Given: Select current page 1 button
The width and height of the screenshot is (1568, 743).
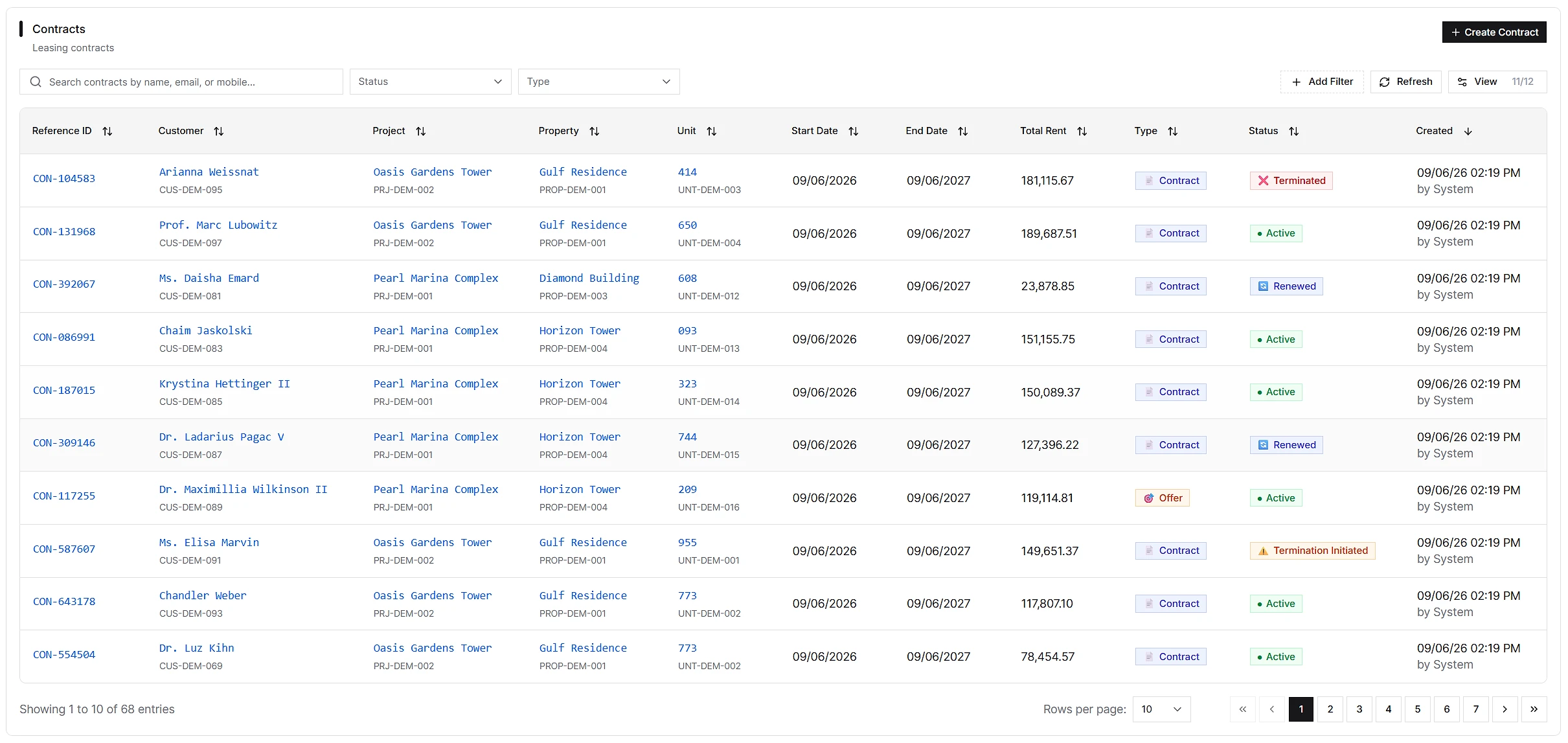Looking at the screenshot, I should pyautogui.click(x=1301, y=709).
